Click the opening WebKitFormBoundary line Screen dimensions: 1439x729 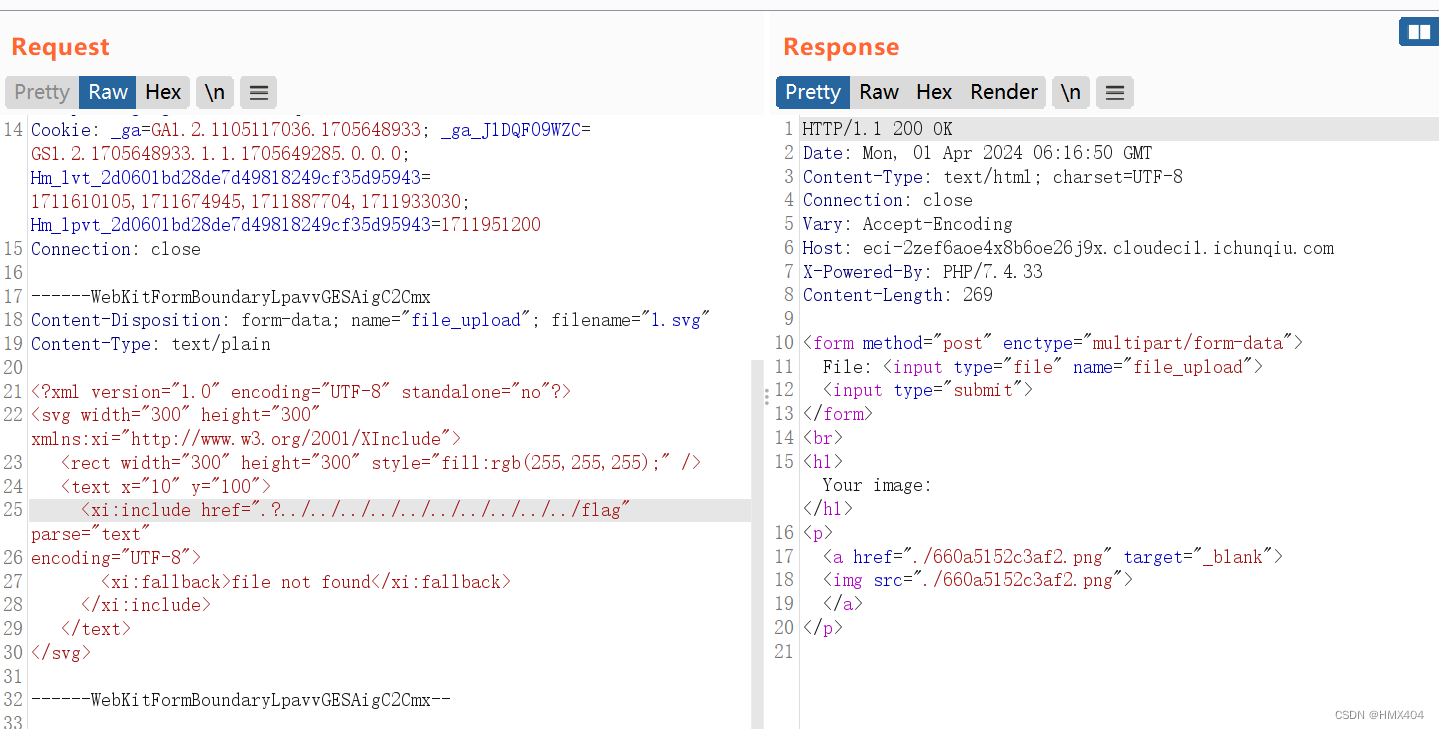pyautogui.click(x=231, y=297)
